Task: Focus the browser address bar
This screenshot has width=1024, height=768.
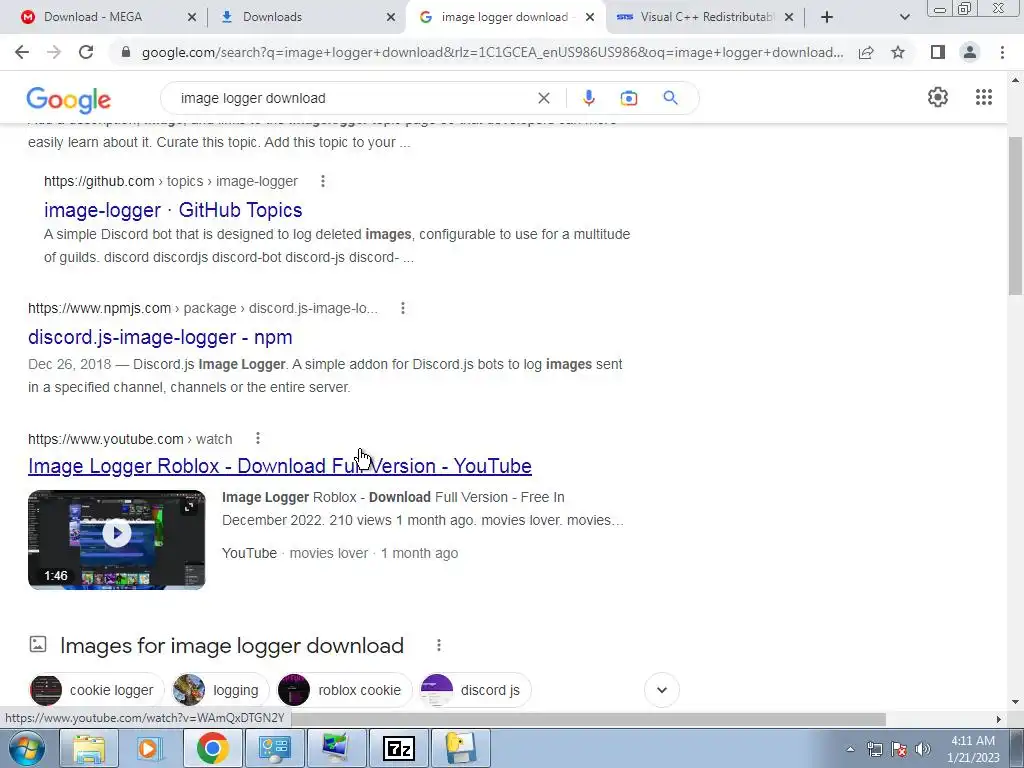Action: click(491, 52)
